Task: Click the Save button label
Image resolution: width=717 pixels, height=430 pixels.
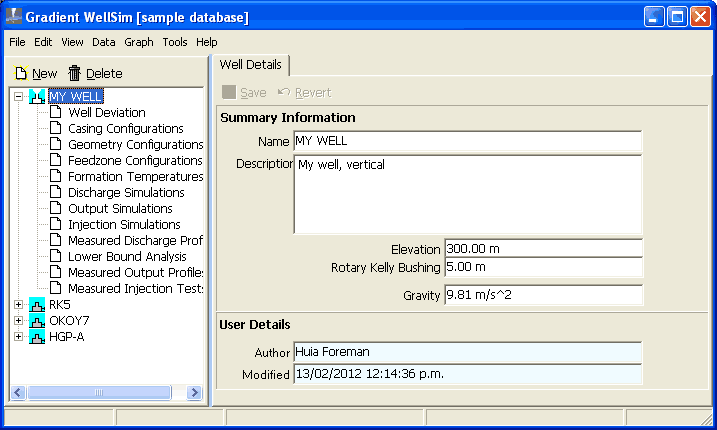Action: (x=253, y=93)
